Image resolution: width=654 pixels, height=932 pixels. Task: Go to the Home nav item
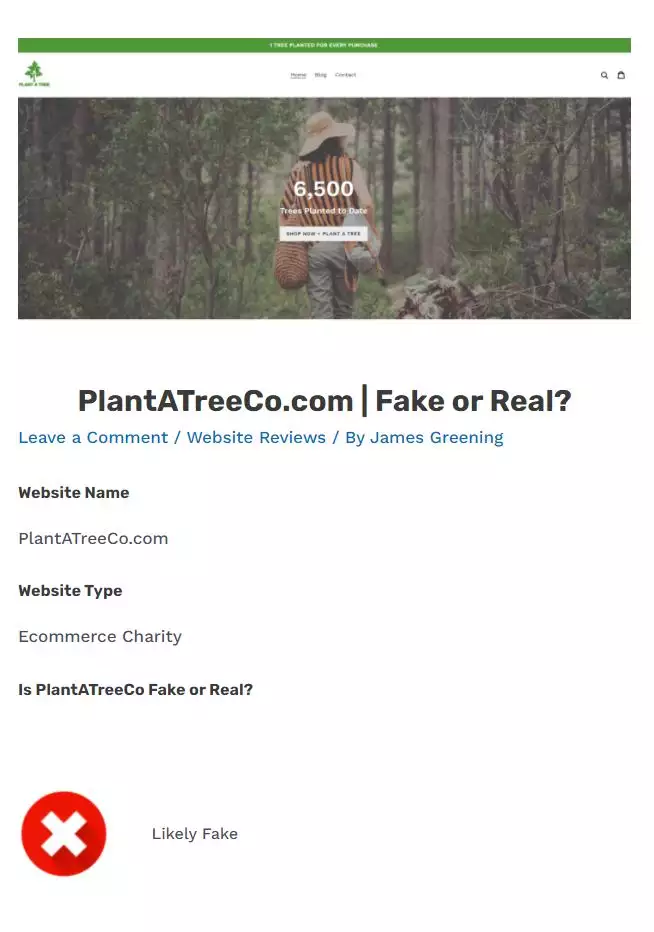[298, 75]
